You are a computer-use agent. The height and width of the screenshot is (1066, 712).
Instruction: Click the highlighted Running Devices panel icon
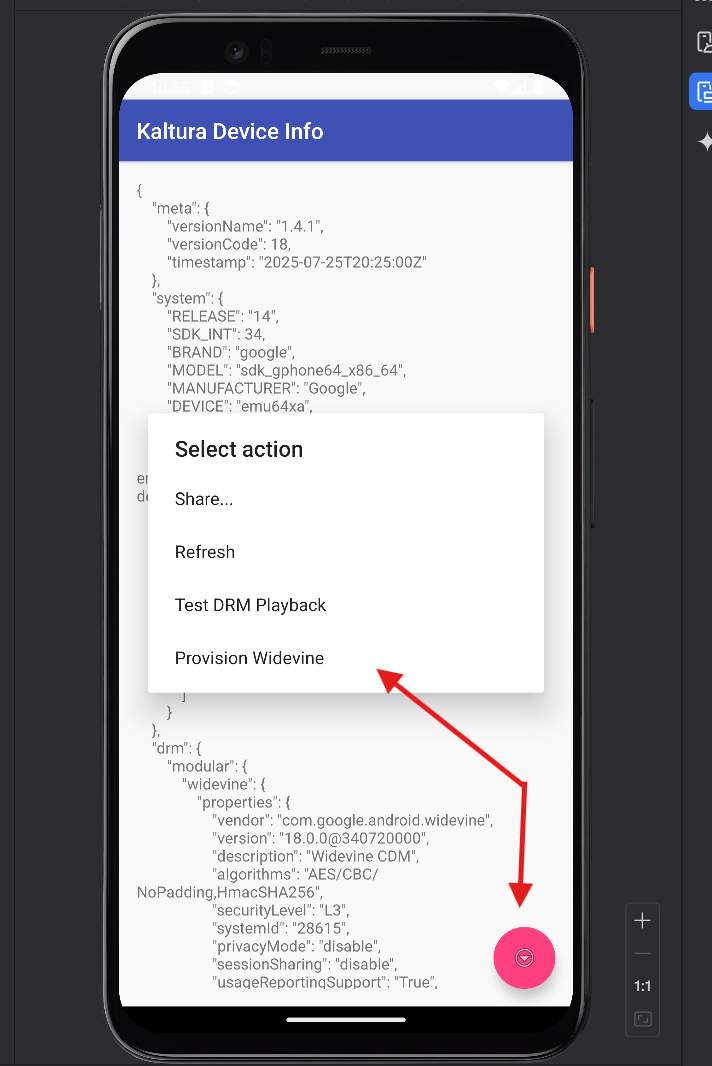pyautogui.click(x=704, y=92)
